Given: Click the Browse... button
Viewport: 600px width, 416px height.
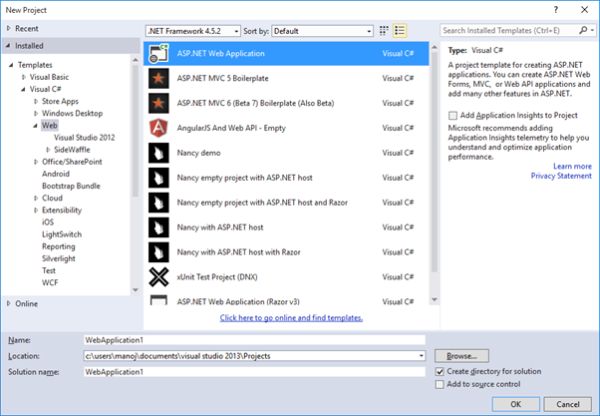Looking at the screenshot, I should (461, 356).
